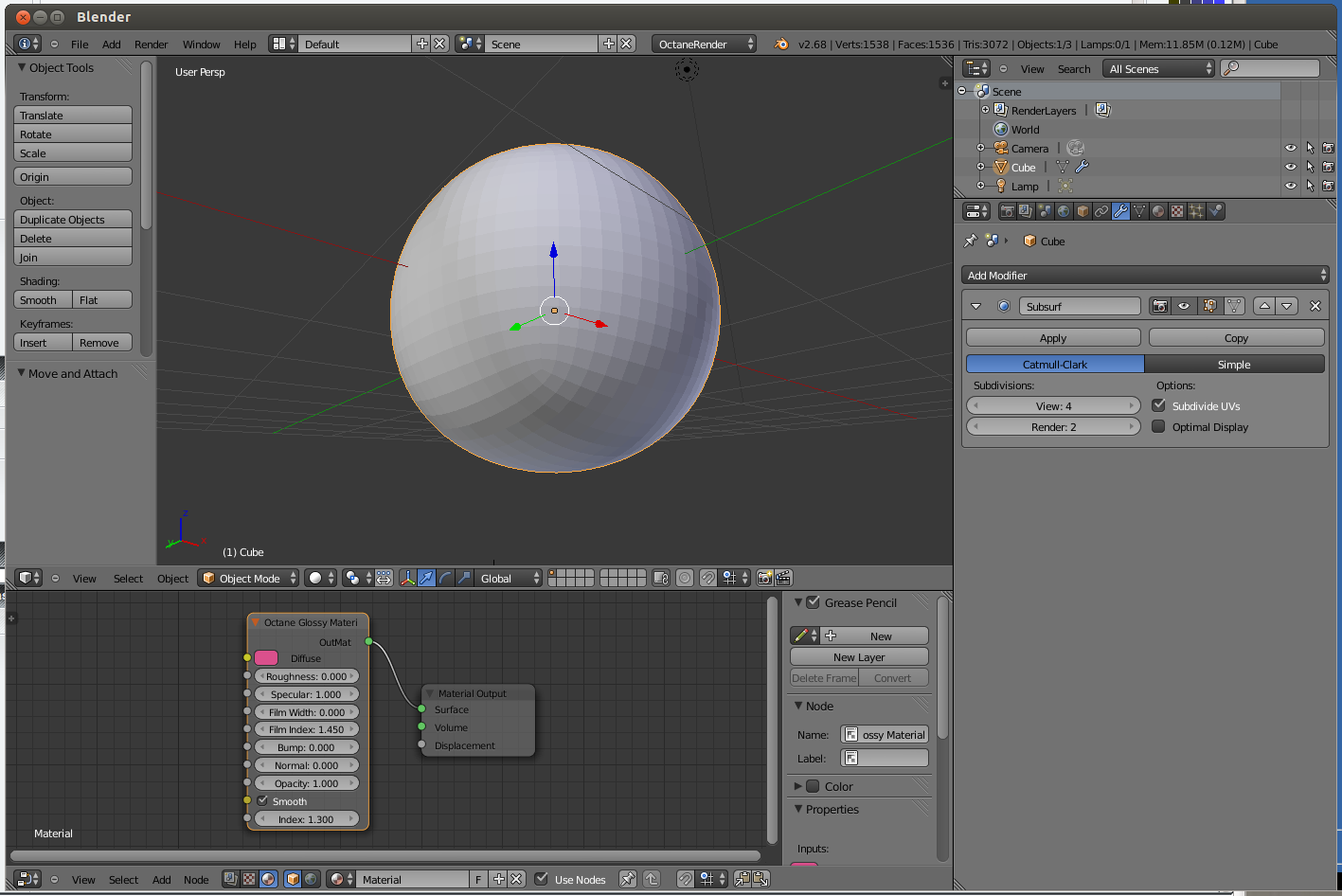
Task: Open the Add Modifier dropdown
Action: [1145, 275]
